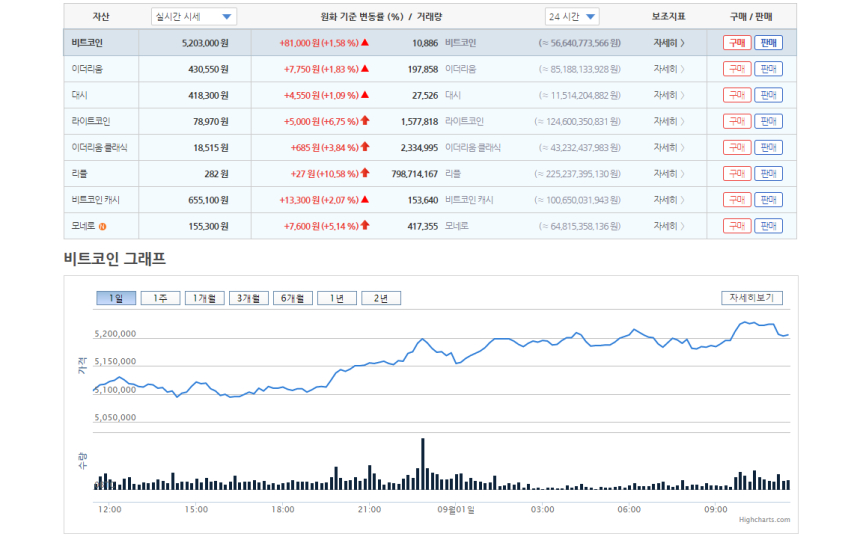The height and width of the screenshot is (537, 860).
Task: Sell 모네로 with 판매 button
Action: [x=768, y=226]
